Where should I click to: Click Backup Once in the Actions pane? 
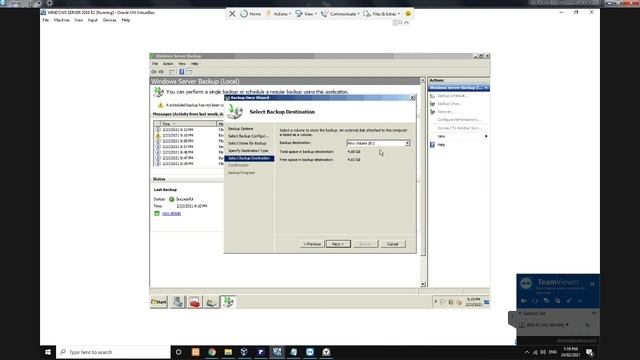tap(449, 104)
